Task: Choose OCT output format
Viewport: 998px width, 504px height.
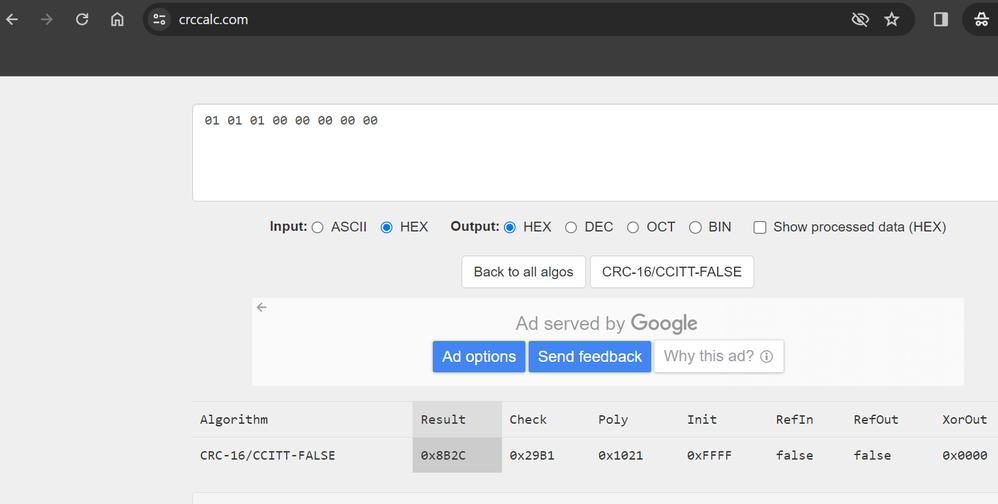Action: [633, 227]
